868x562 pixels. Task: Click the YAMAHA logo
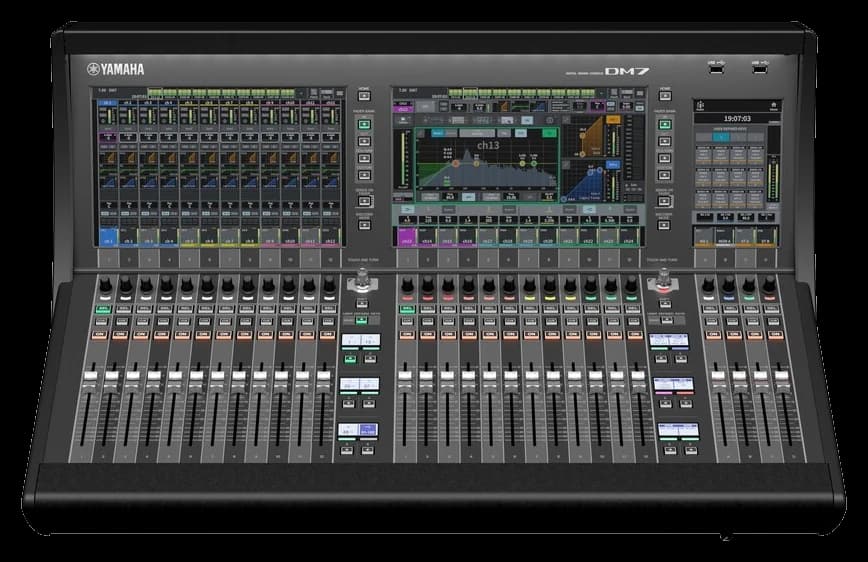coord(116,69)
